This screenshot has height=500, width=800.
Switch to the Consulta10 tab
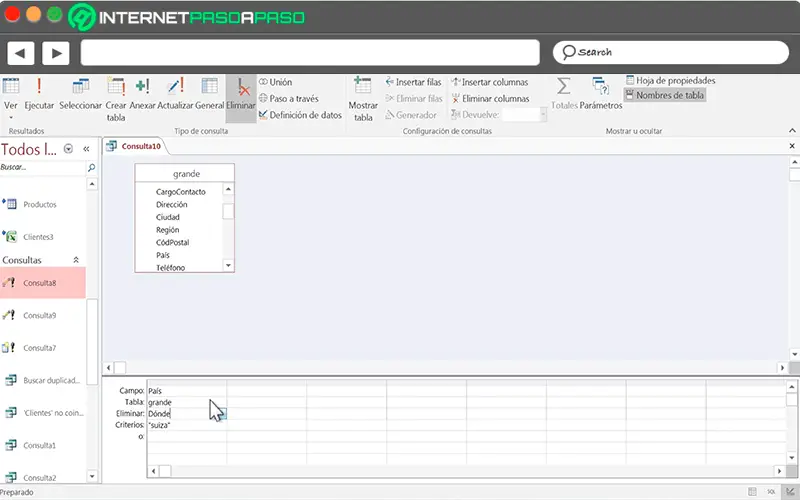pyautogui.click(x=134, y=146)
